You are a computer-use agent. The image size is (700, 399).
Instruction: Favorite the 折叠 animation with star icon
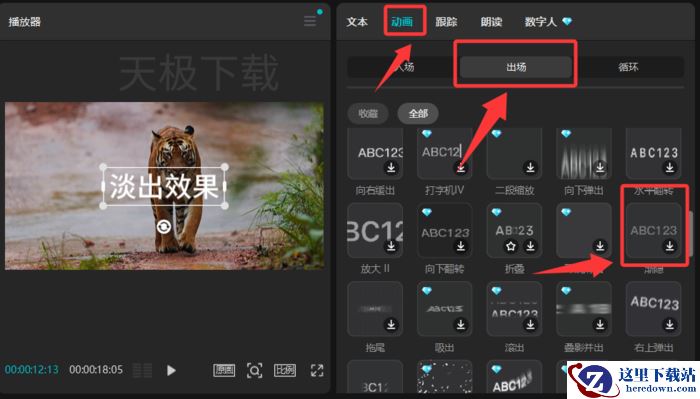tap(511, 246)
